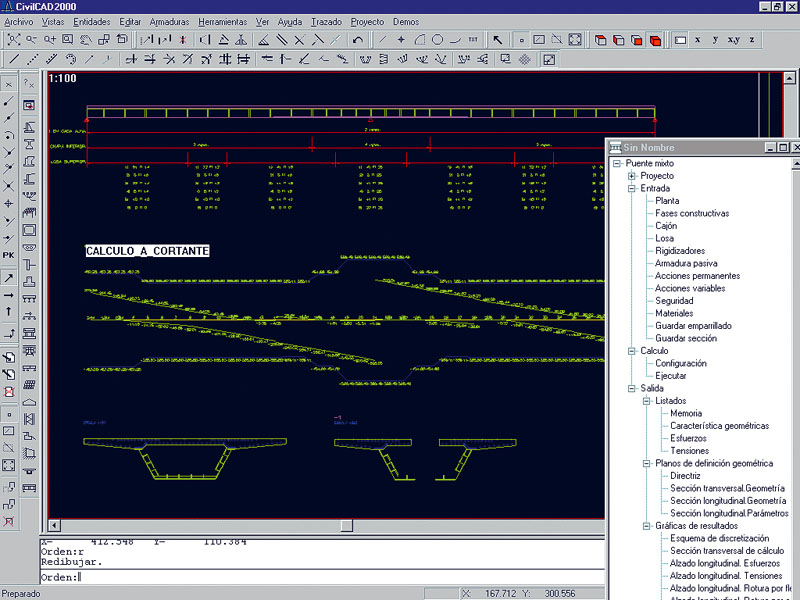
Task: Click the undo arrow icon
Action: point(358,40)
